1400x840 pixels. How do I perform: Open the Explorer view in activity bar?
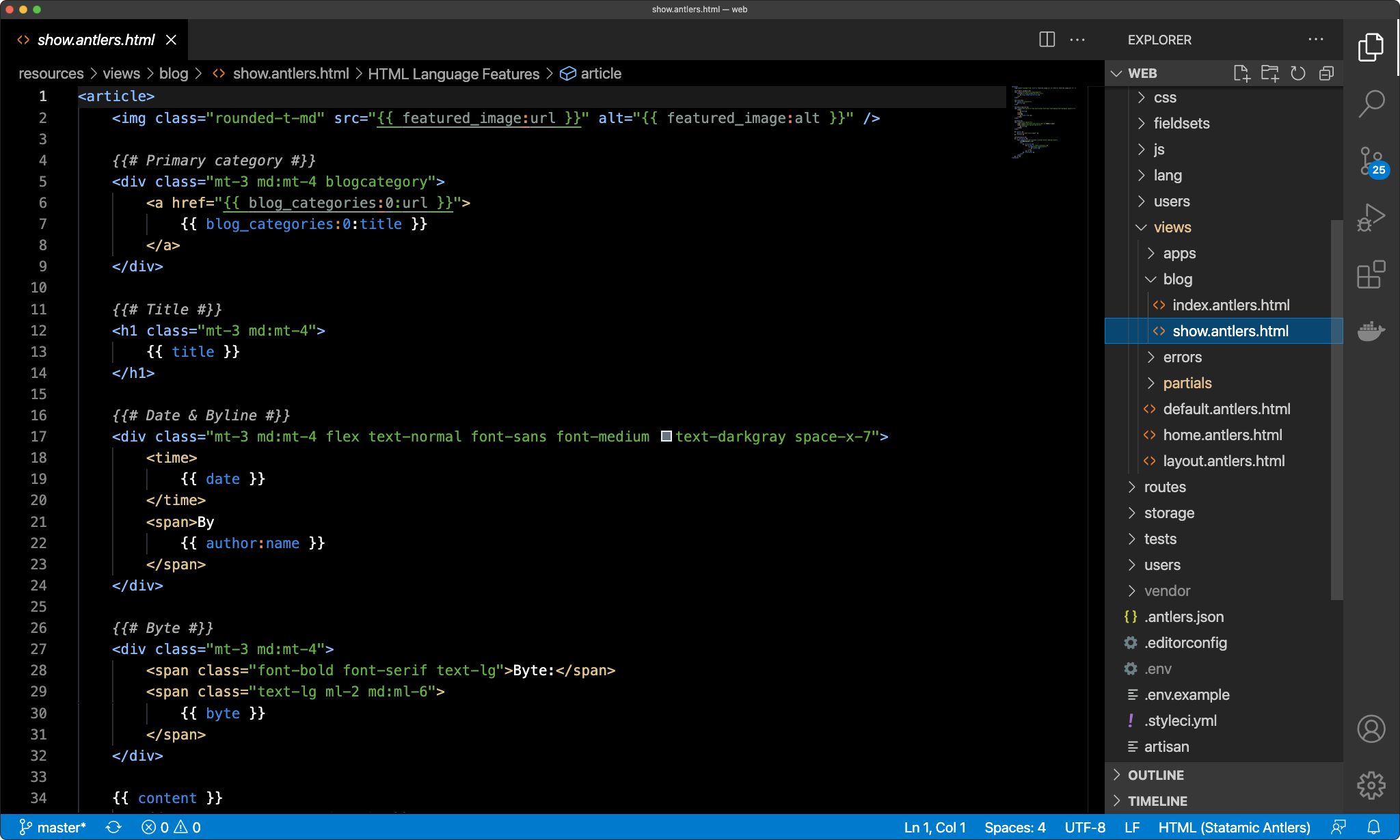point(1371,47)
